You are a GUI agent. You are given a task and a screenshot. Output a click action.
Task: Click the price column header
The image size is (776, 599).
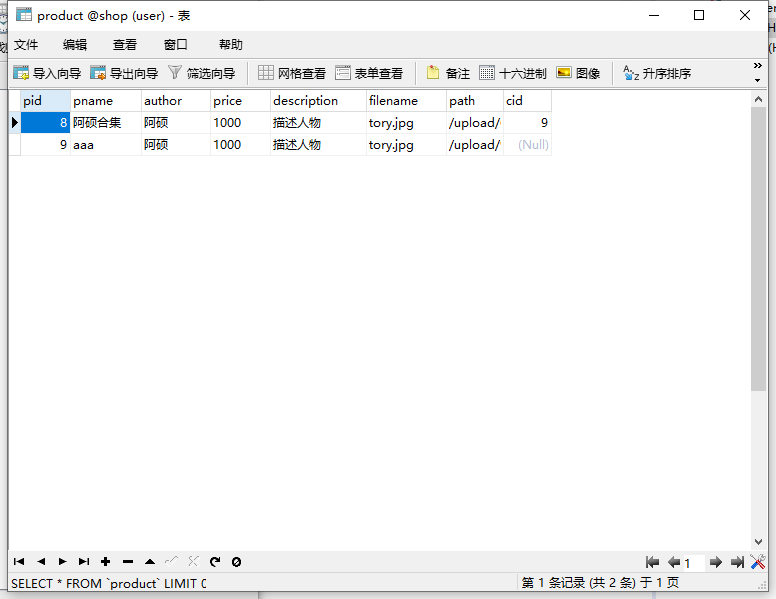point(241,100)
